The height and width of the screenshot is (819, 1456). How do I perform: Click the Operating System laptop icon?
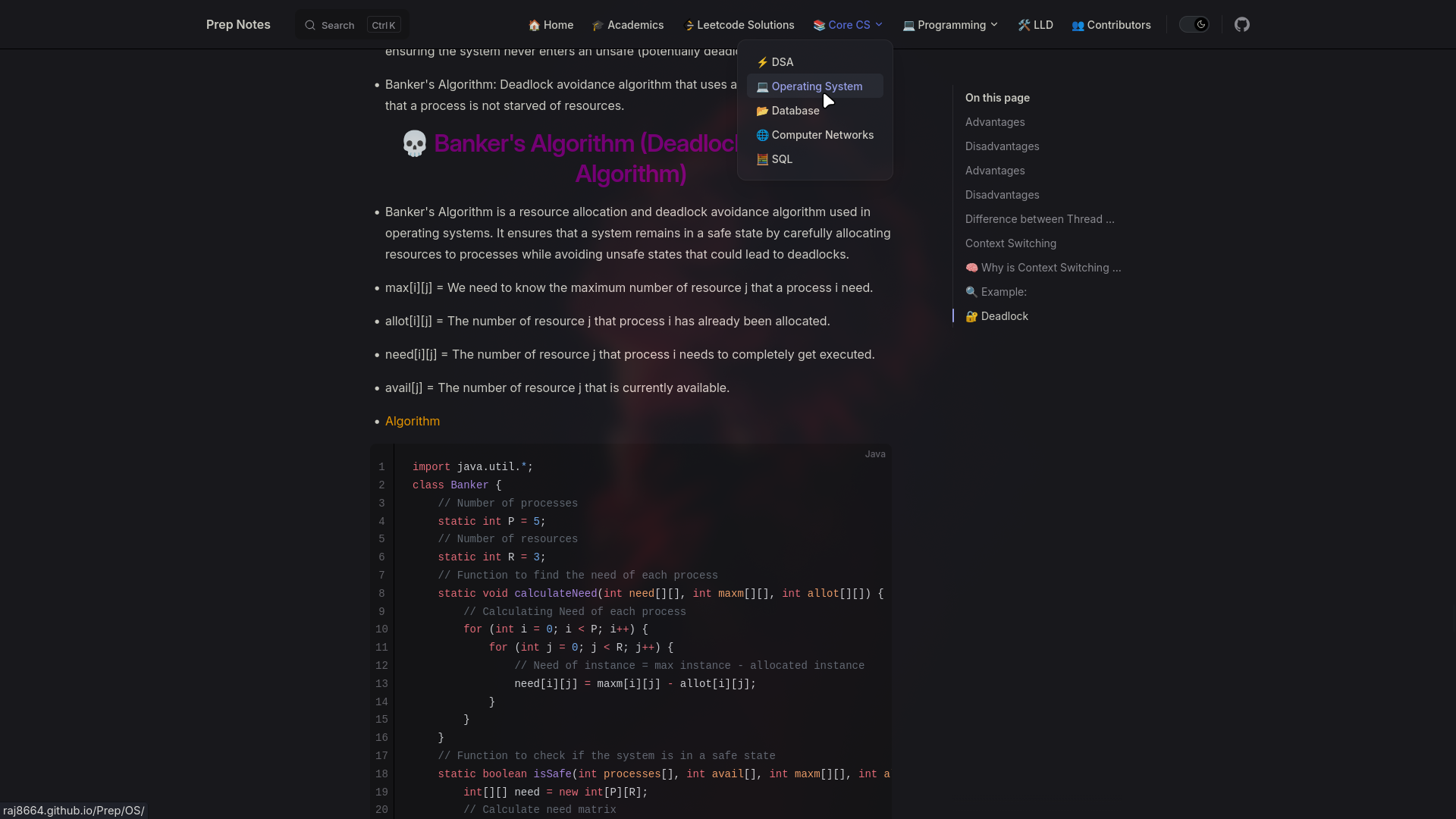[x=762, y=86]
